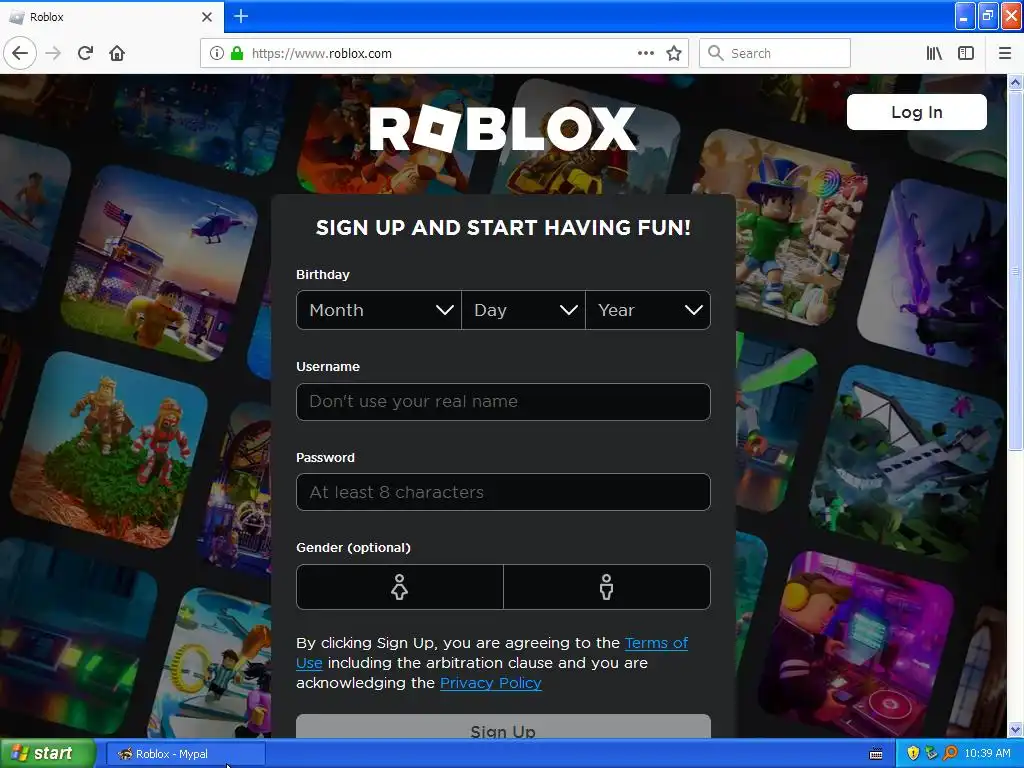Select the male gender icon
This screenshot has width=1024, height=768.
607,587
